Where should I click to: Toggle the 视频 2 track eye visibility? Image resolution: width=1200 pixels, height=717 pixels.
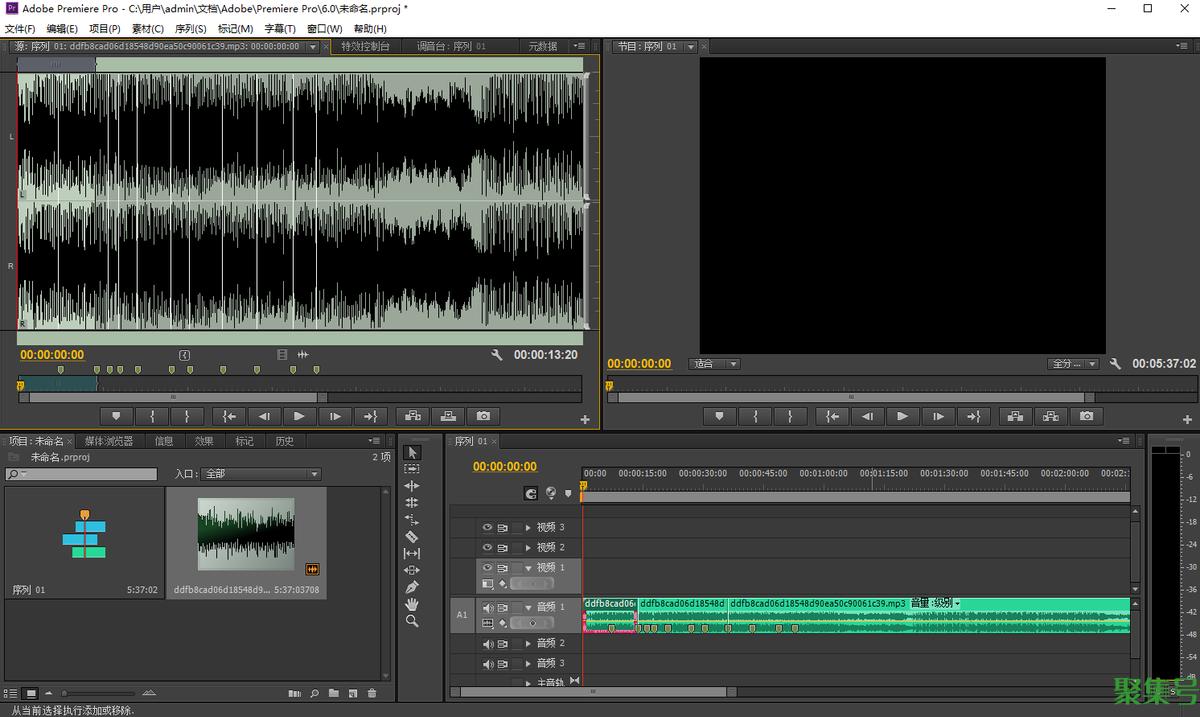pos(488,547)
